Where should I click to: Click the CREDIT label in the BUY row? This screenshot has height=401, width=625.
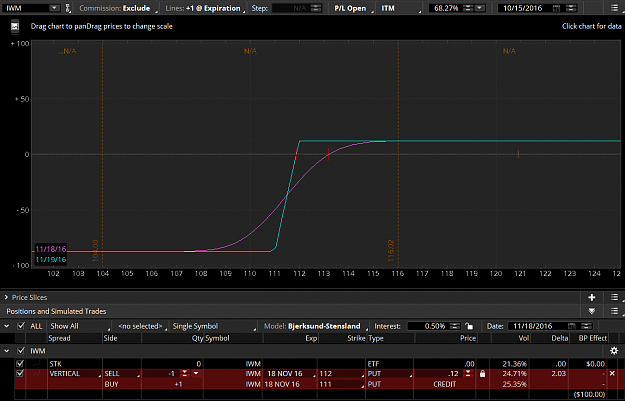pos(444,384)
